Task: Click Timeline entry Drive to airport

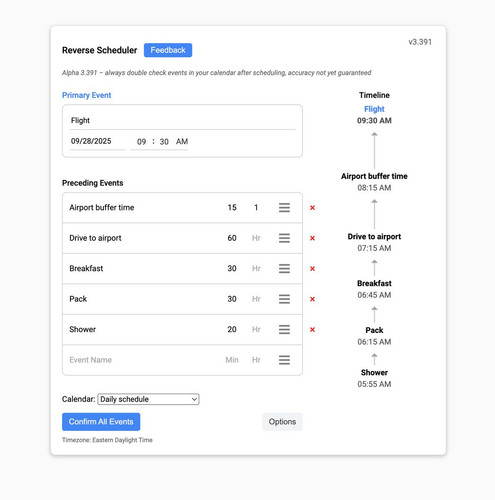Action: point(374,237)
